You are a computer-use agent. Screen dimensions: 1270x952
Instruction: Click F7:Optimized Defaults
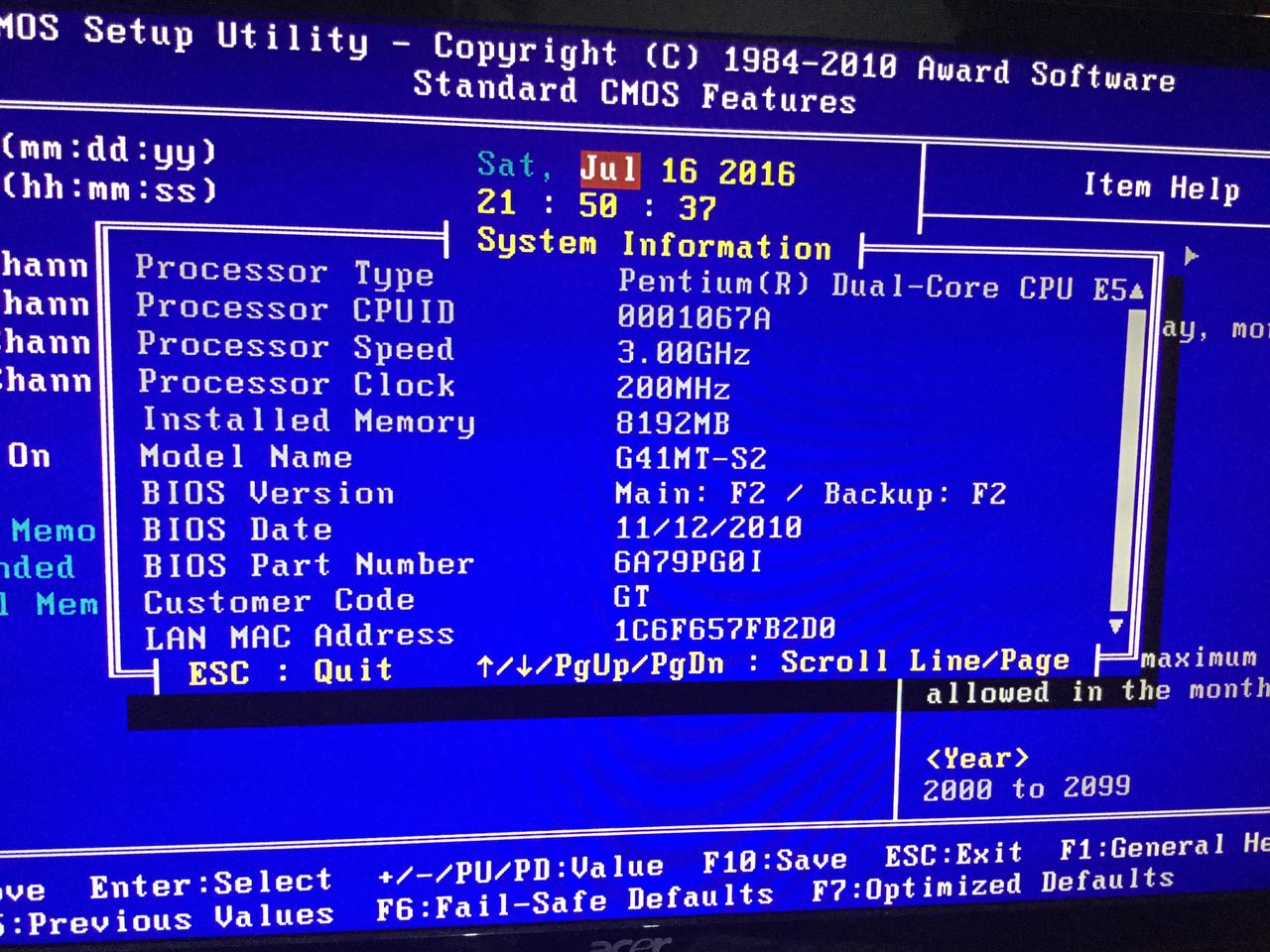pos(992,885)
